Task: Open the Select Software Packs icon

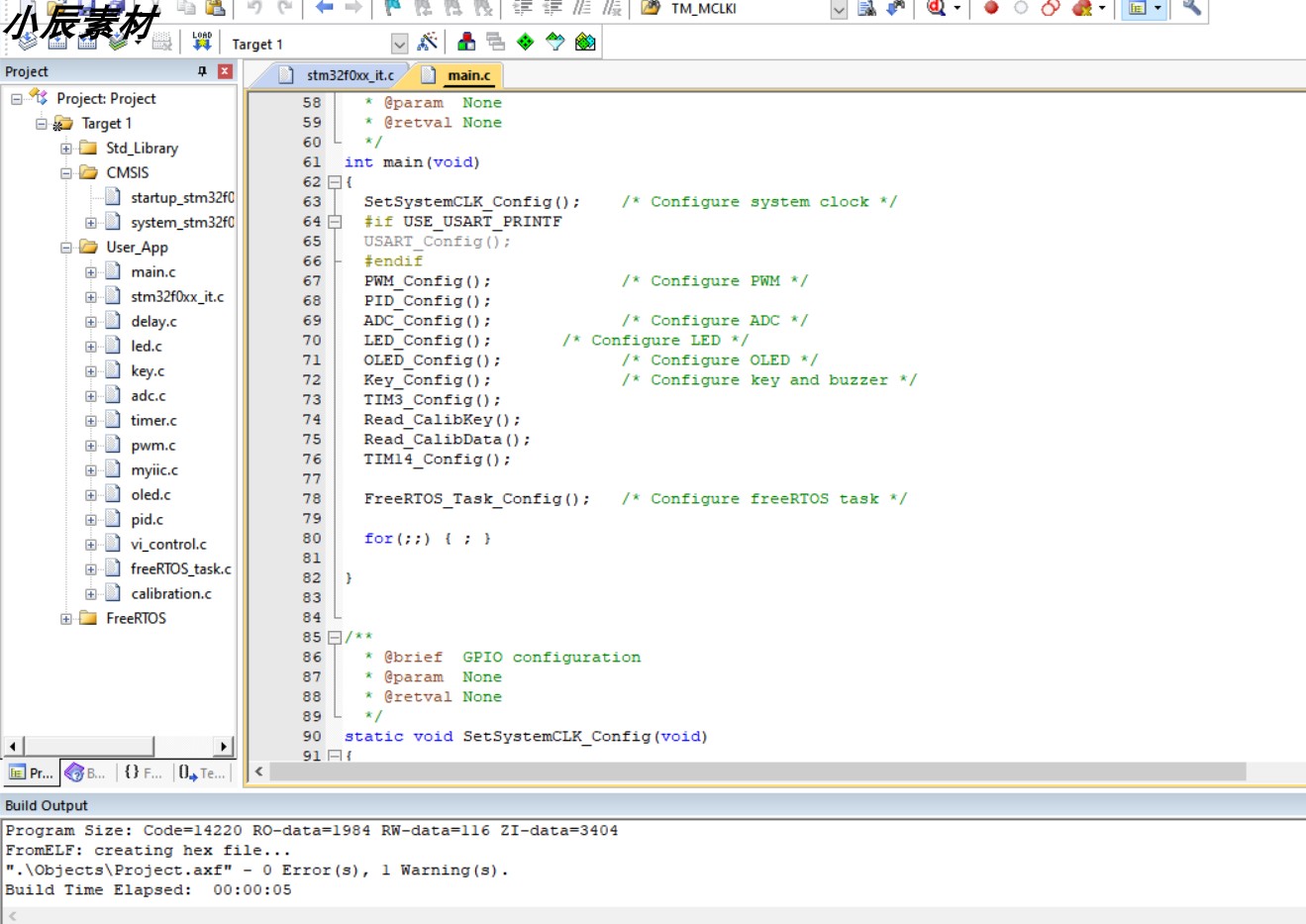Action: tap(555, 42)
